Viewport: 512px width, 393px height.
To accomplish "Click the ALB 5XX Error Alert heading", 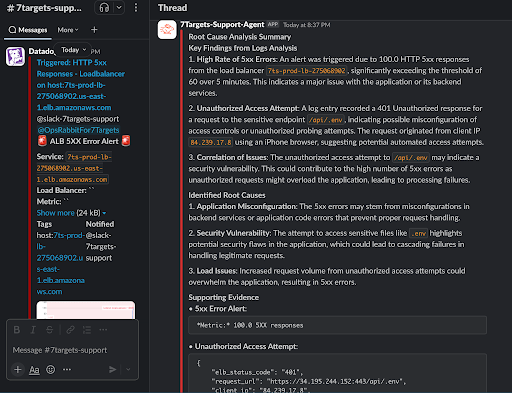I will (x=84, y=141).
